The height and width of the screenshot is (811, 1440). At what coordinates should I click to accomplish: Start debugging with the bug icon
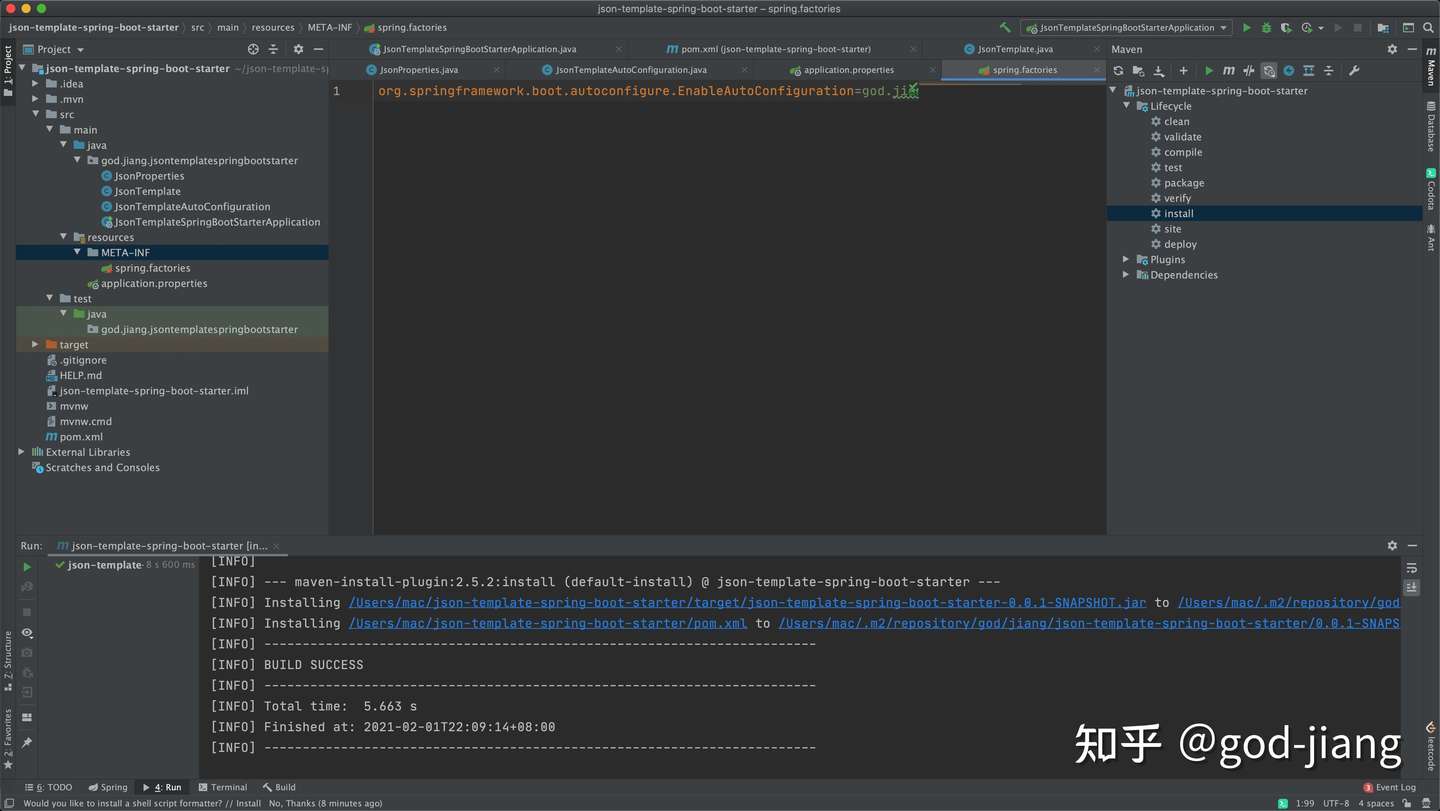pos(1267,28)
